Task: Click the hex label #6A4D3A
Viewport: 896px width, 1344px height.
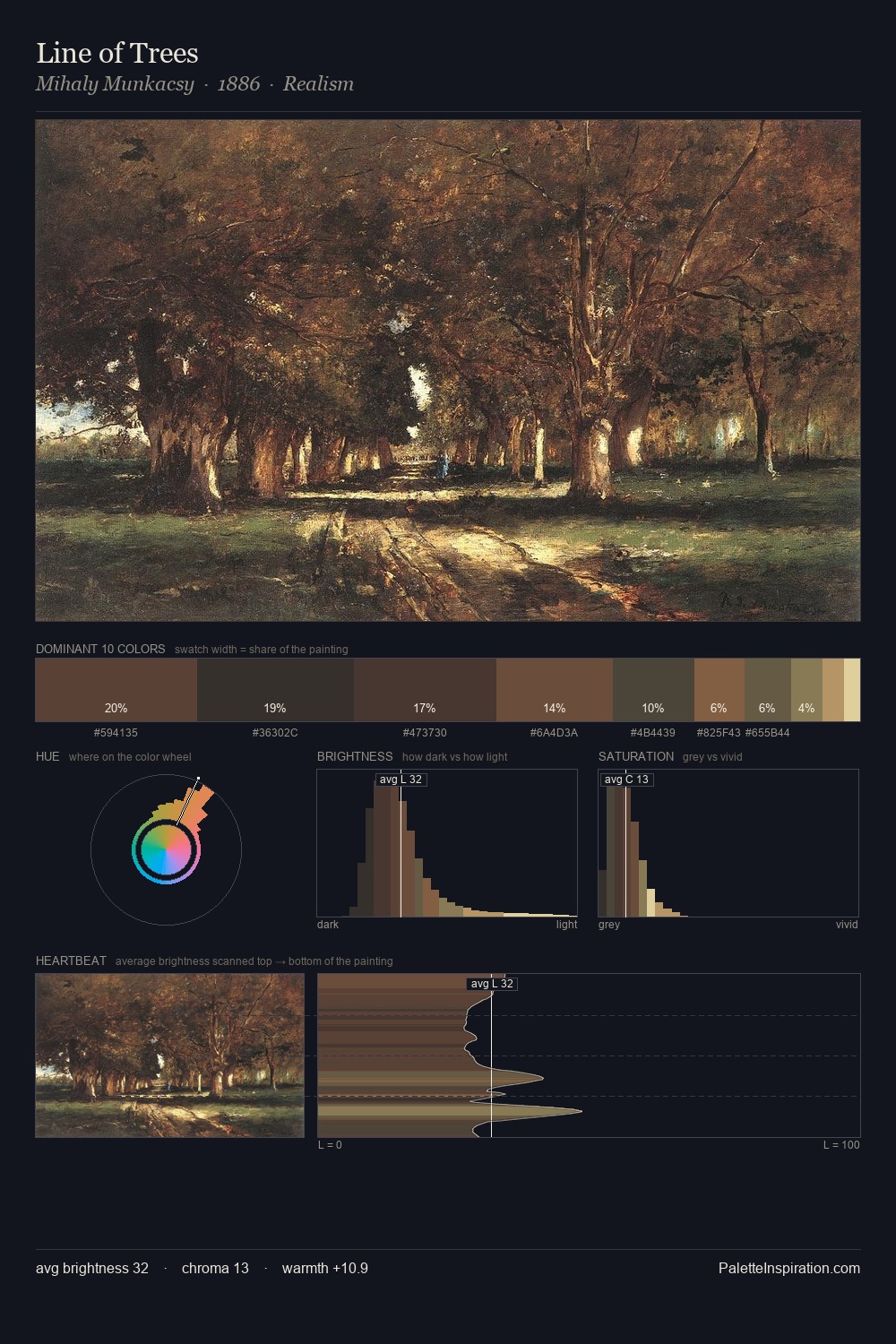Action: (x=554, y=733)
